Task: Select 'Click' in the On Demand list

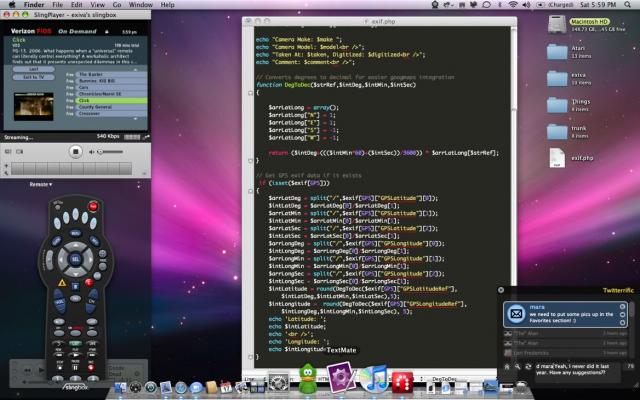Action: pos(111,100)
